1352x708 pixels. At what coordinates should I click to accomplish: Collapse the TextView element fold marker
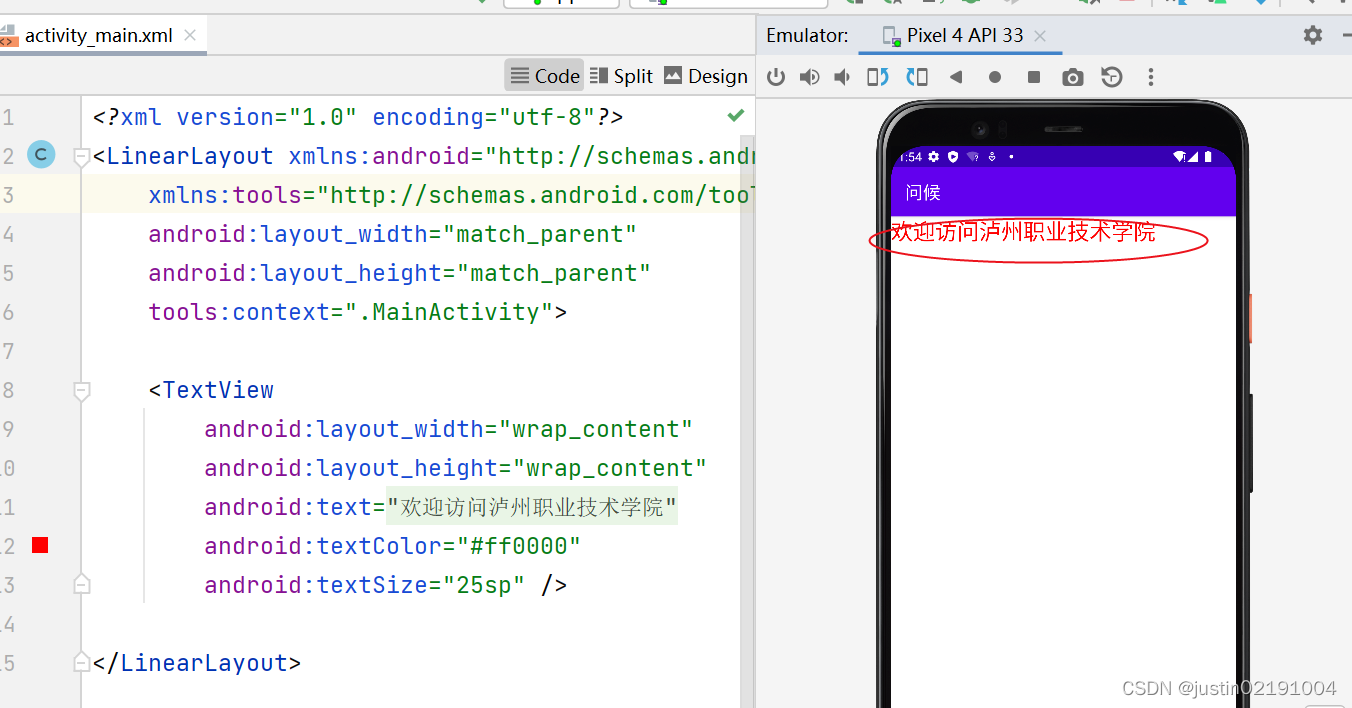(82, 390)
